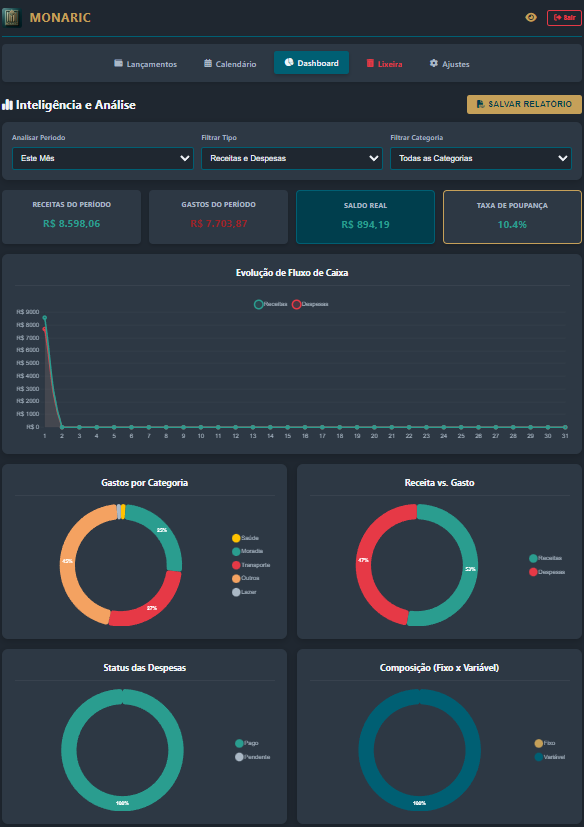This screenshot has width=584, height=827.
Task: Toggle Despesas series in cash flow legend
Action: click(x=310, y=304)
